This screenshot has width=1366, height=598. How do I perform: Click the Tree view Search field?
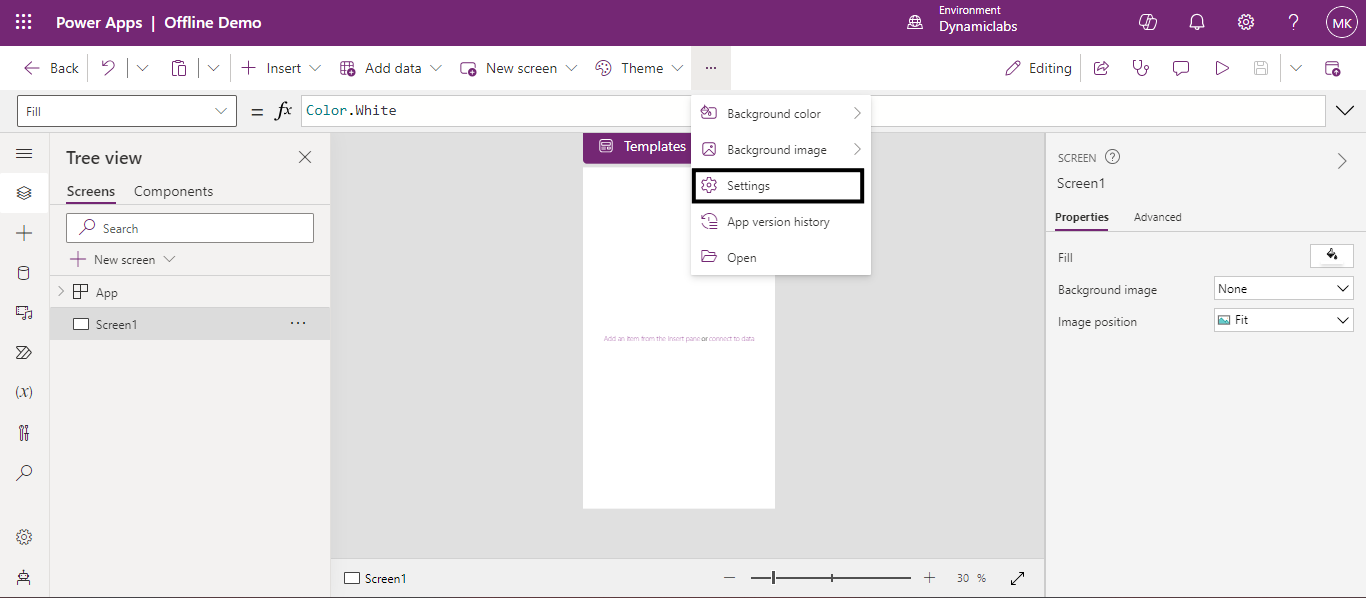coord(190,228)
